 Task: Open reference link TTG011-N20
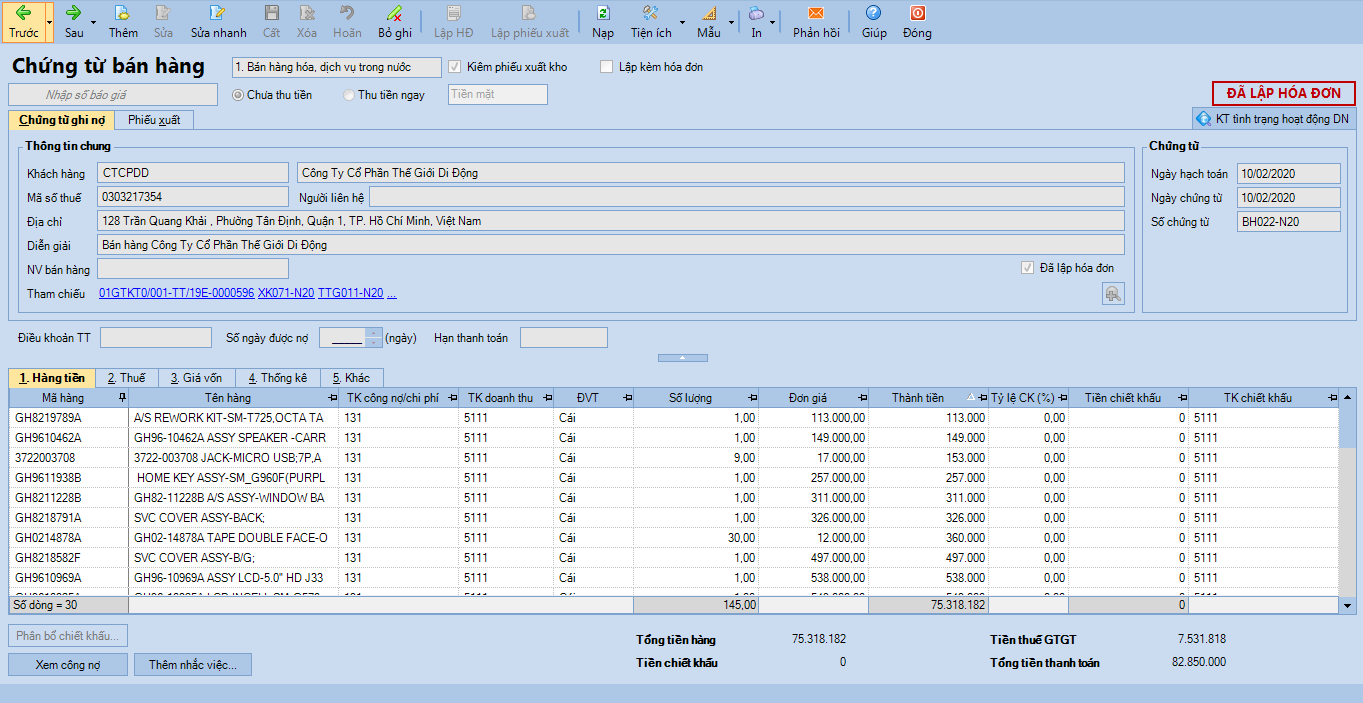tap(350, 293)
